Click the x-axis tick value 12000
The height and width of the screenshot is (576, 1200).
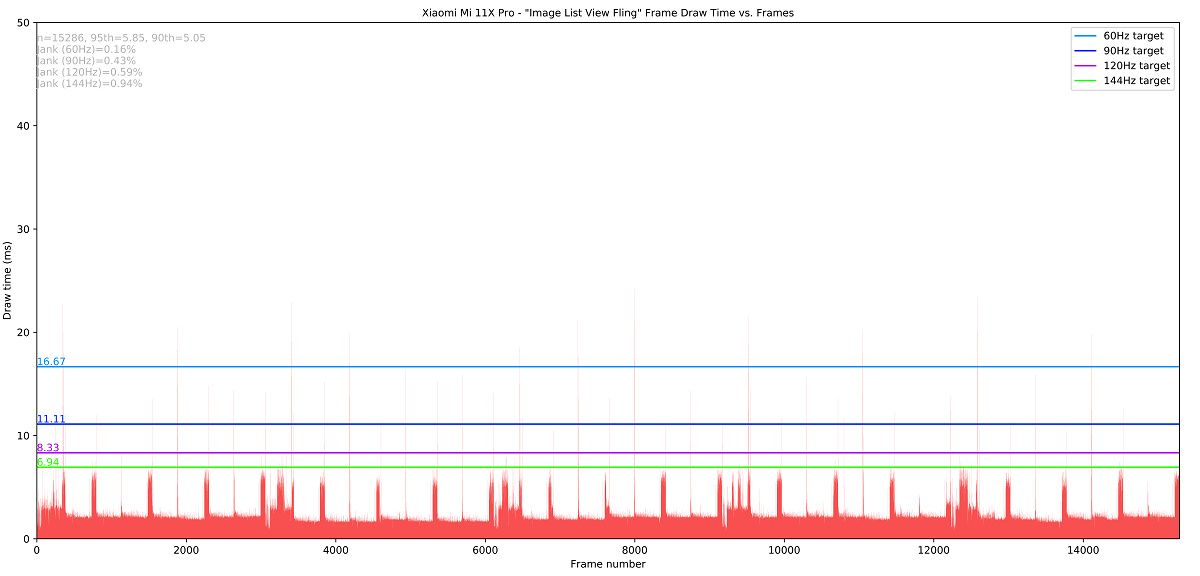click(934, 549)
